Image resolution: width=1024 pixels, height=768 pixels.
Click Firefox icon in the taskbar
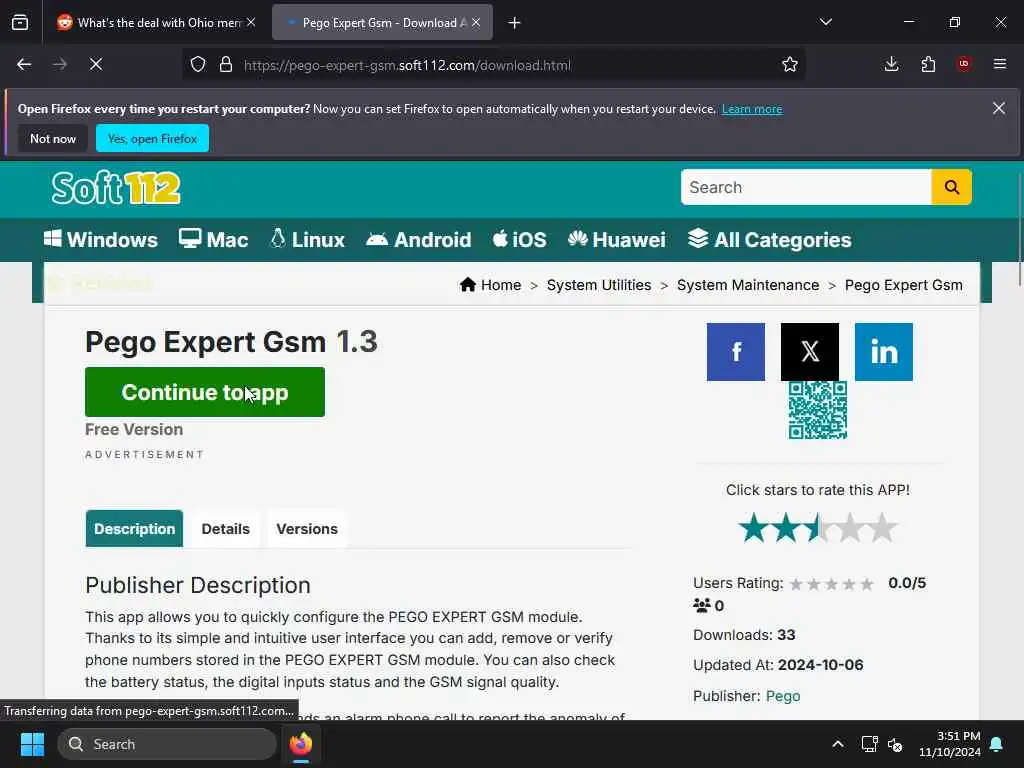tap(301, 744)
